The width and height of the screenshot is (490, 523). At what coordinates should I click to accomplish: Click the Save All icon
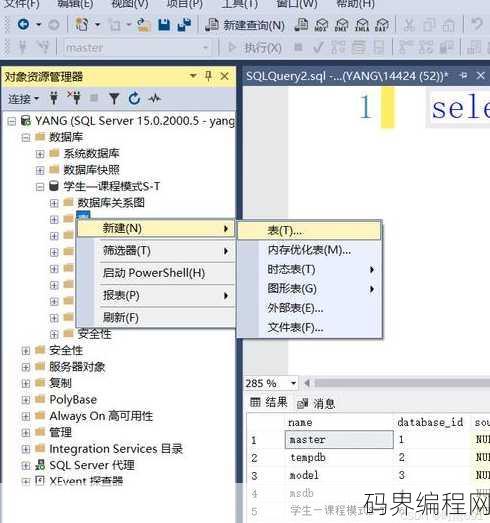184,25
